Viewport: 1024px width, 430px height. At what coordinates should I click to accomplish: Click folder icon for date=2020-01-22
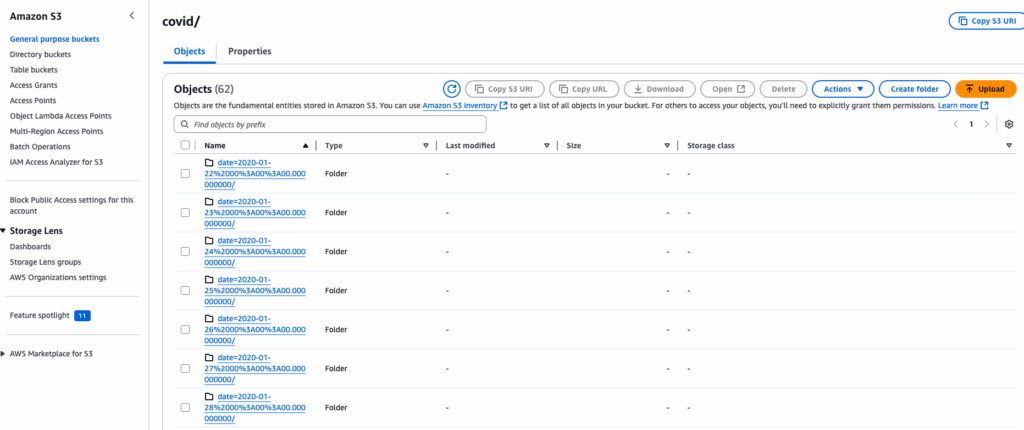209,163
